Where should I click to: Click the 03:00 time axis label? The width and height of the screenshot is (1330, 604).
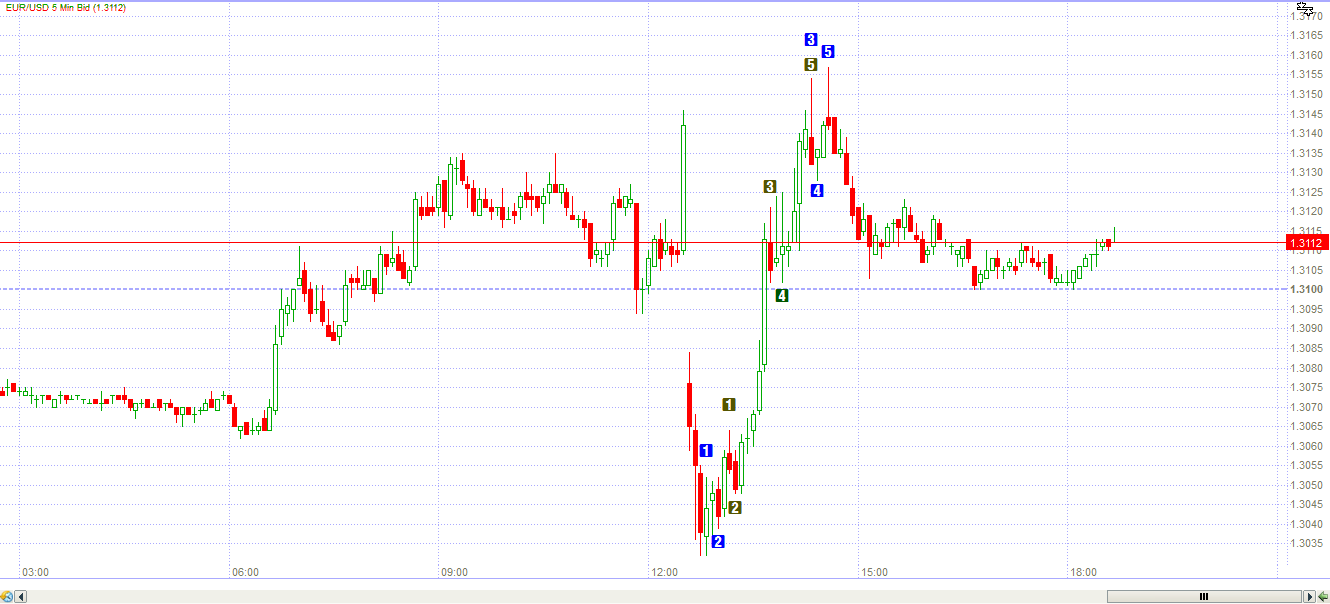[36, 573]
